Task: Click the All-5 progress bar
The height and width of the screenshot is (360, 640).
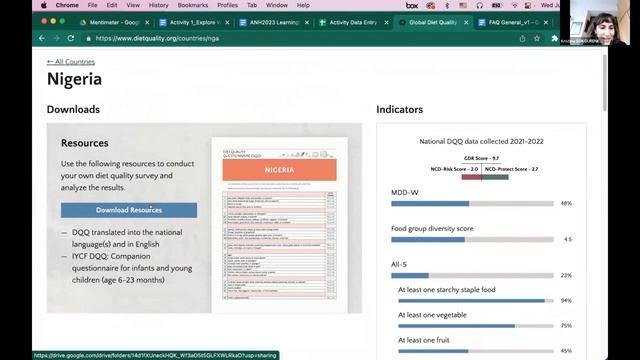Action: 472,276
